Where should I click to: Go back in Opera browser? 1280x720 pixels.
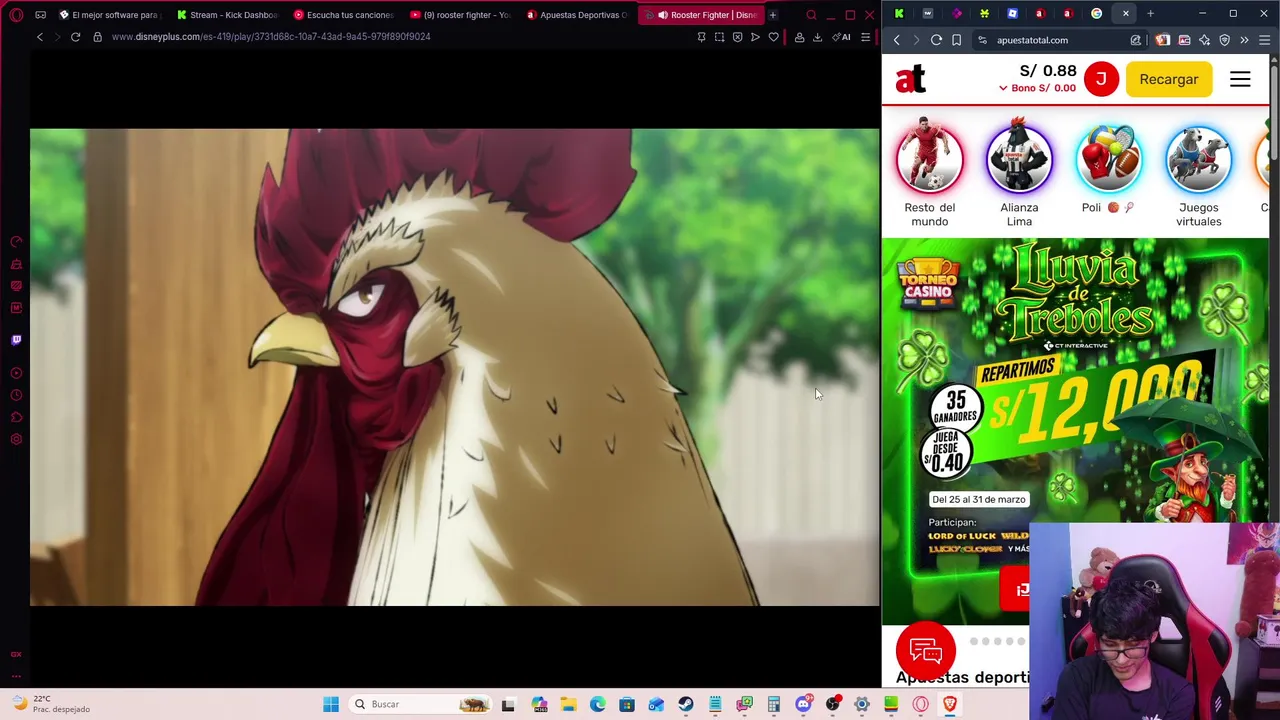pos(40,37)
